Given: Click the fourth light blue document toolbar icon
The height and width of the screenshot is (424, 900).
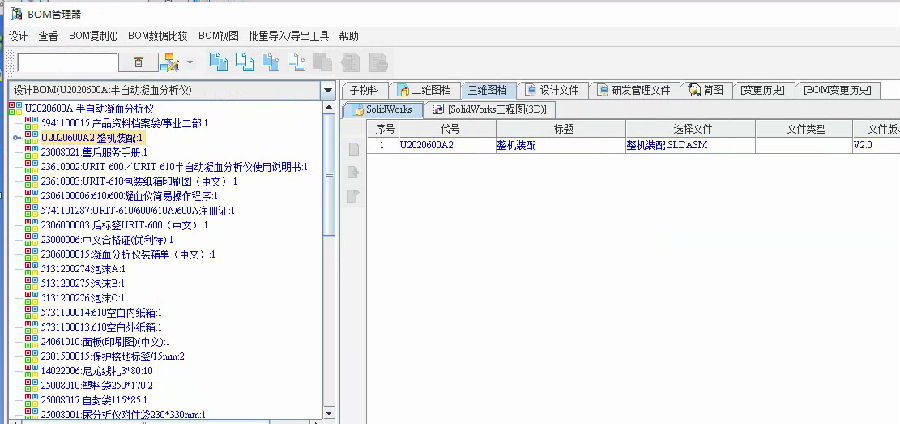Looking at the screenshot, I should [297, 62].
